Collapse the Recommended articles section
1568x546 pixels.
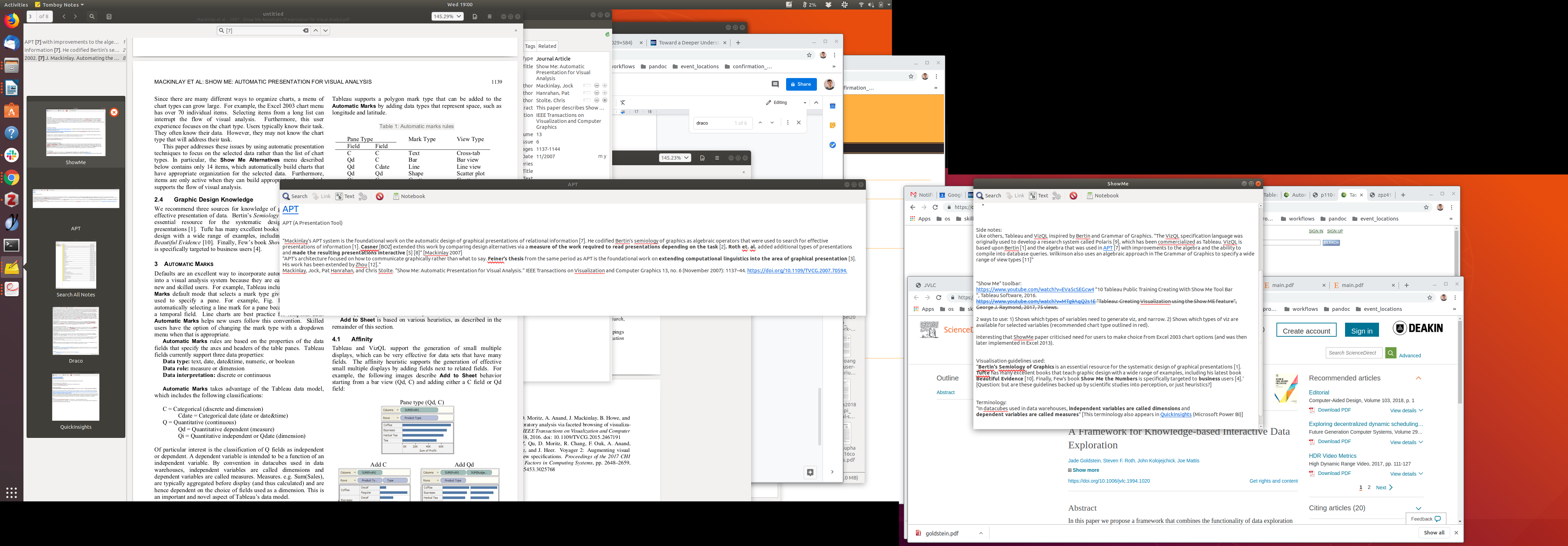[1418, 379]
